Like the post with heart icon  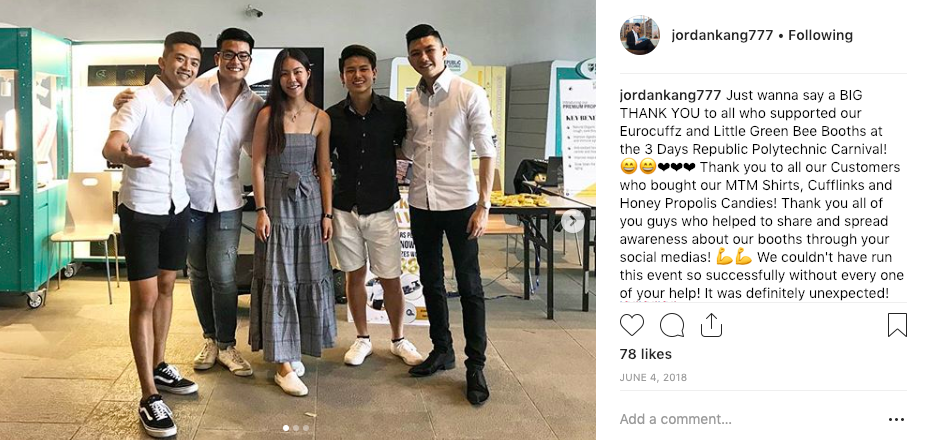click(632, 325)
